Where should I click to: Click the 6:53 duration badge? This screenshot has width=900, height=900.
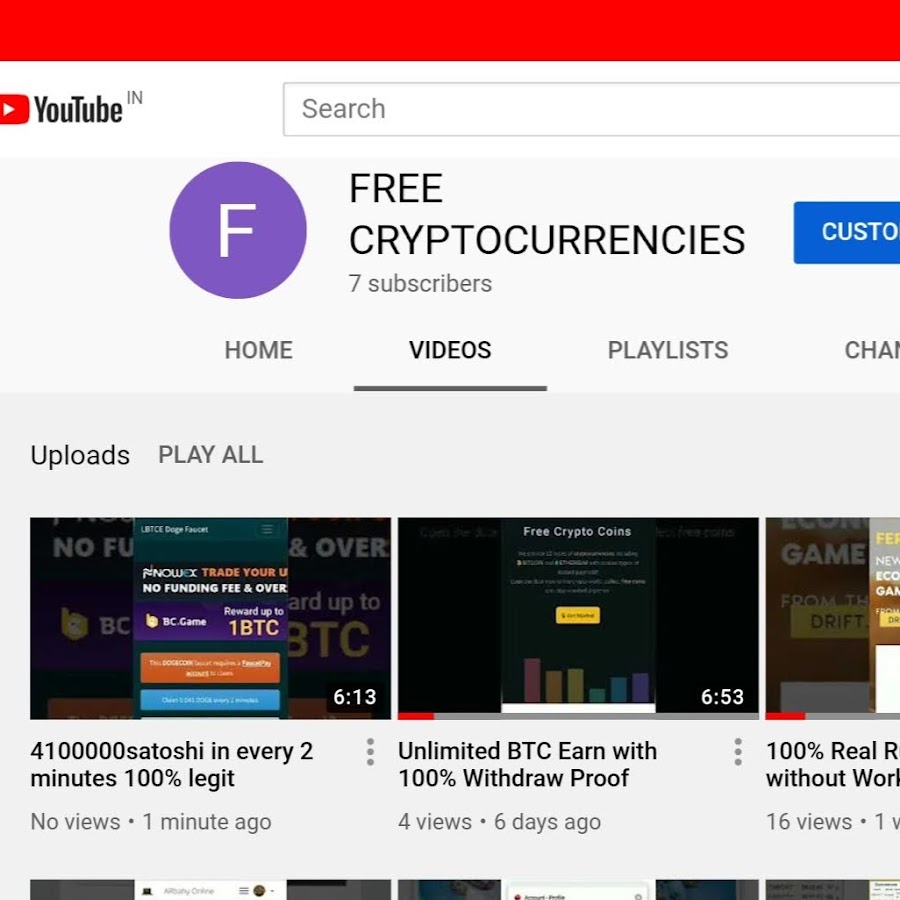coord(722,697)
